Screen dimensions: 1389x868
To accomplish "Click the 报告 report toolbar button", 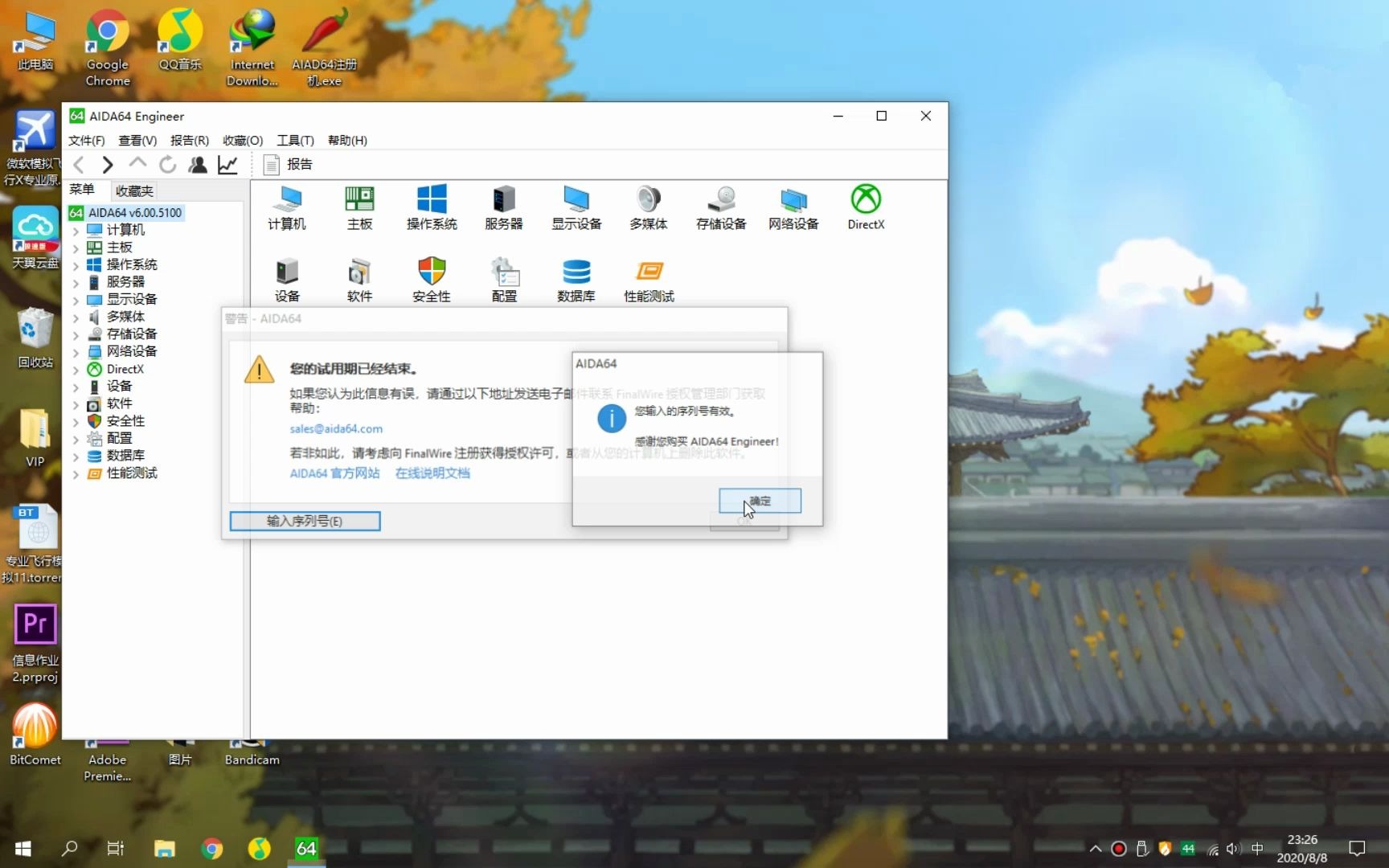I will tap(288, 165).
